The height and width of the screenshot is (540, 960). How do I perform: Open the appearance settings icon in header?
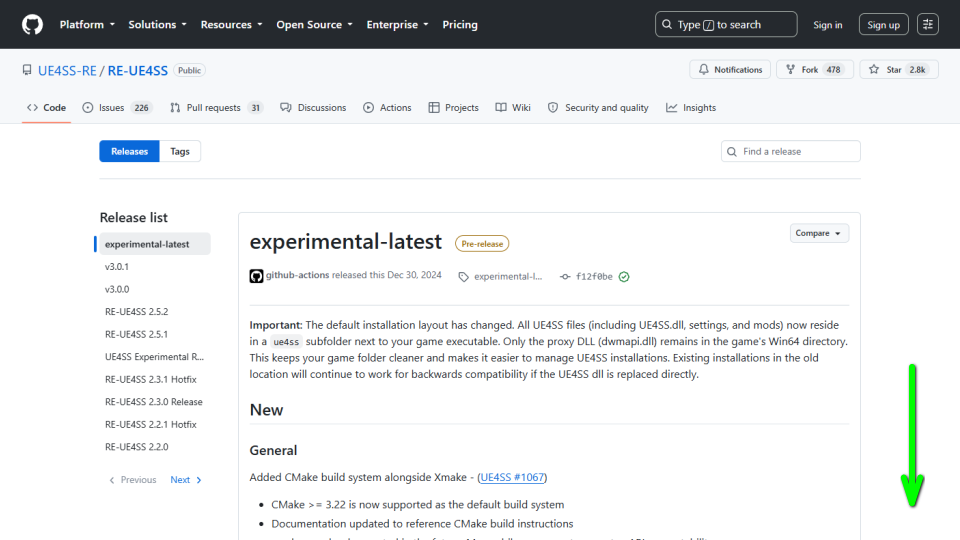point(928,24)
